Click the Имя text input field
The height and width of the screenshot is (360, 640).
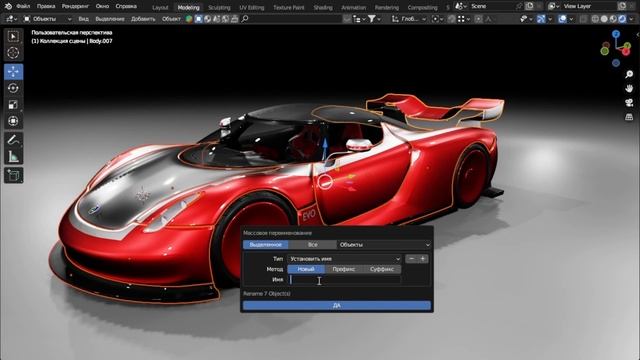click(344, 280)
